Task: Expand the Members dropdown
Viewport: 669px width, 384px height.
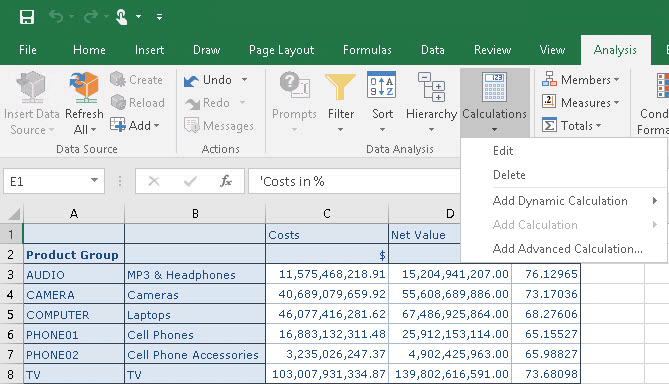Action: coord(581,80)
